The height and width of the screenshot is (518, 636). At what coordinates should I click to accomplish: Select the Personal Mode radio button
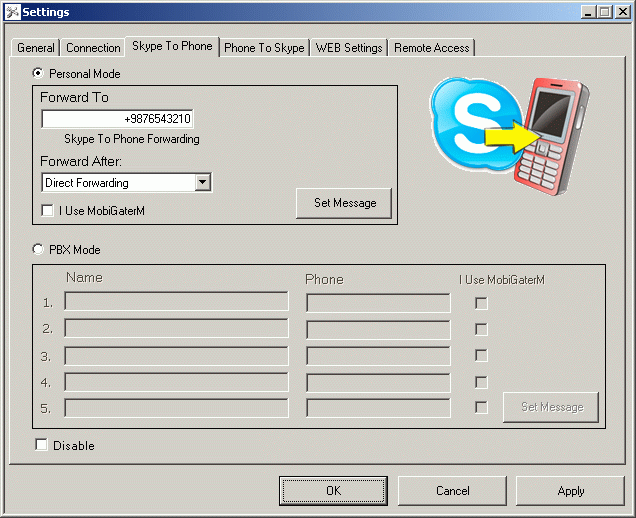click(x=39, y=73)
